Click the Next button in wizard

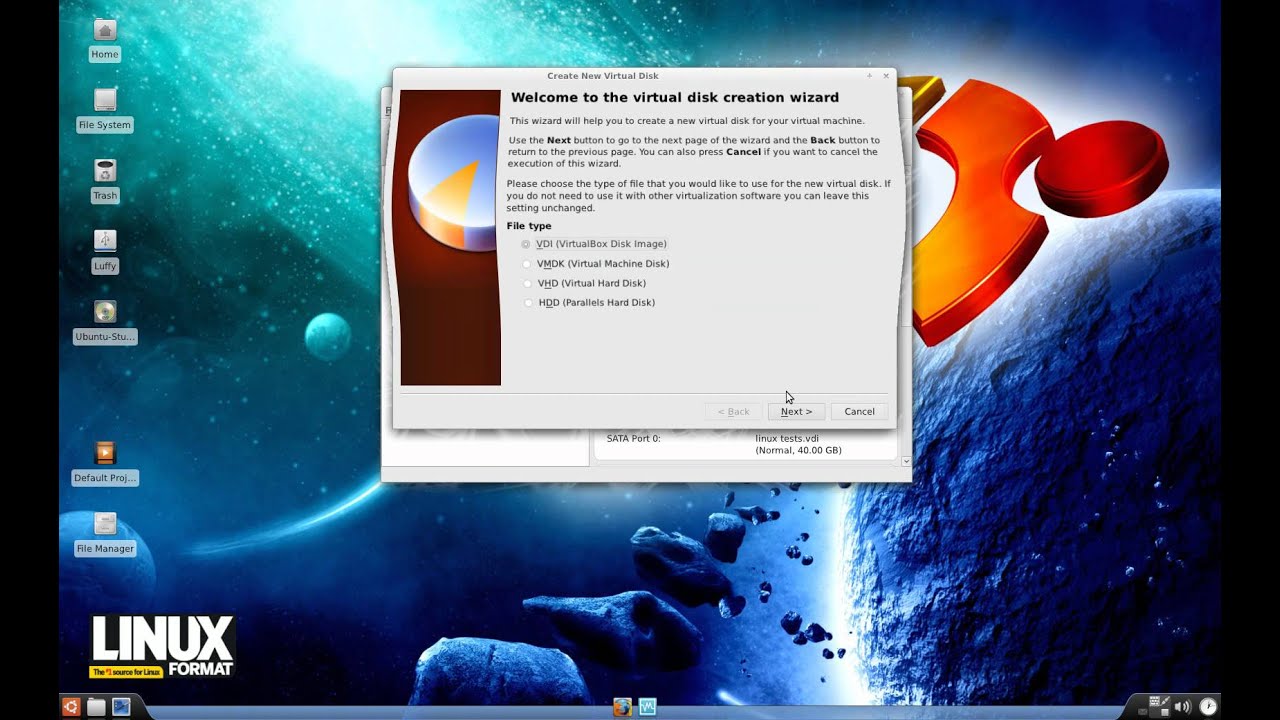[x=796, y=412]
